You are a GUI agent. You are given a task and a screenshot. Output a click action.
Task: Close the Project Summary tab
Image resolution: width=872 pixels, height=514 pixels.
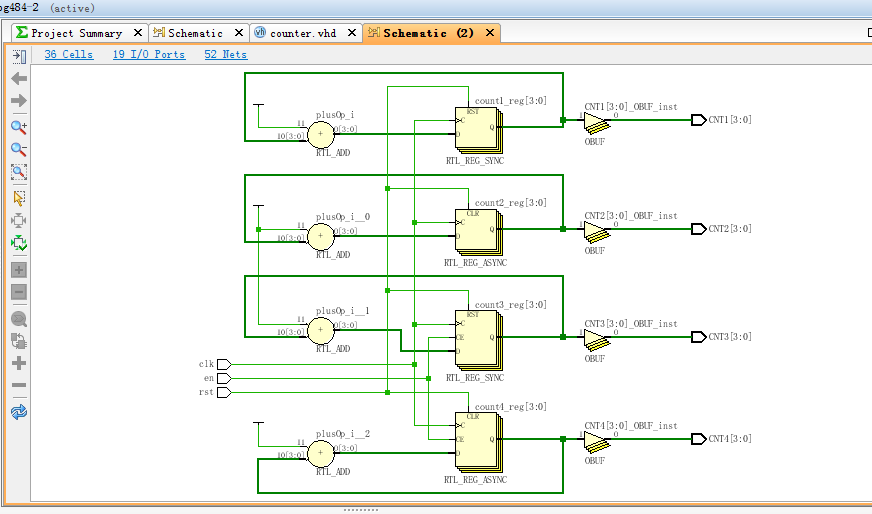pyautogui.click(x=138, y=33)
